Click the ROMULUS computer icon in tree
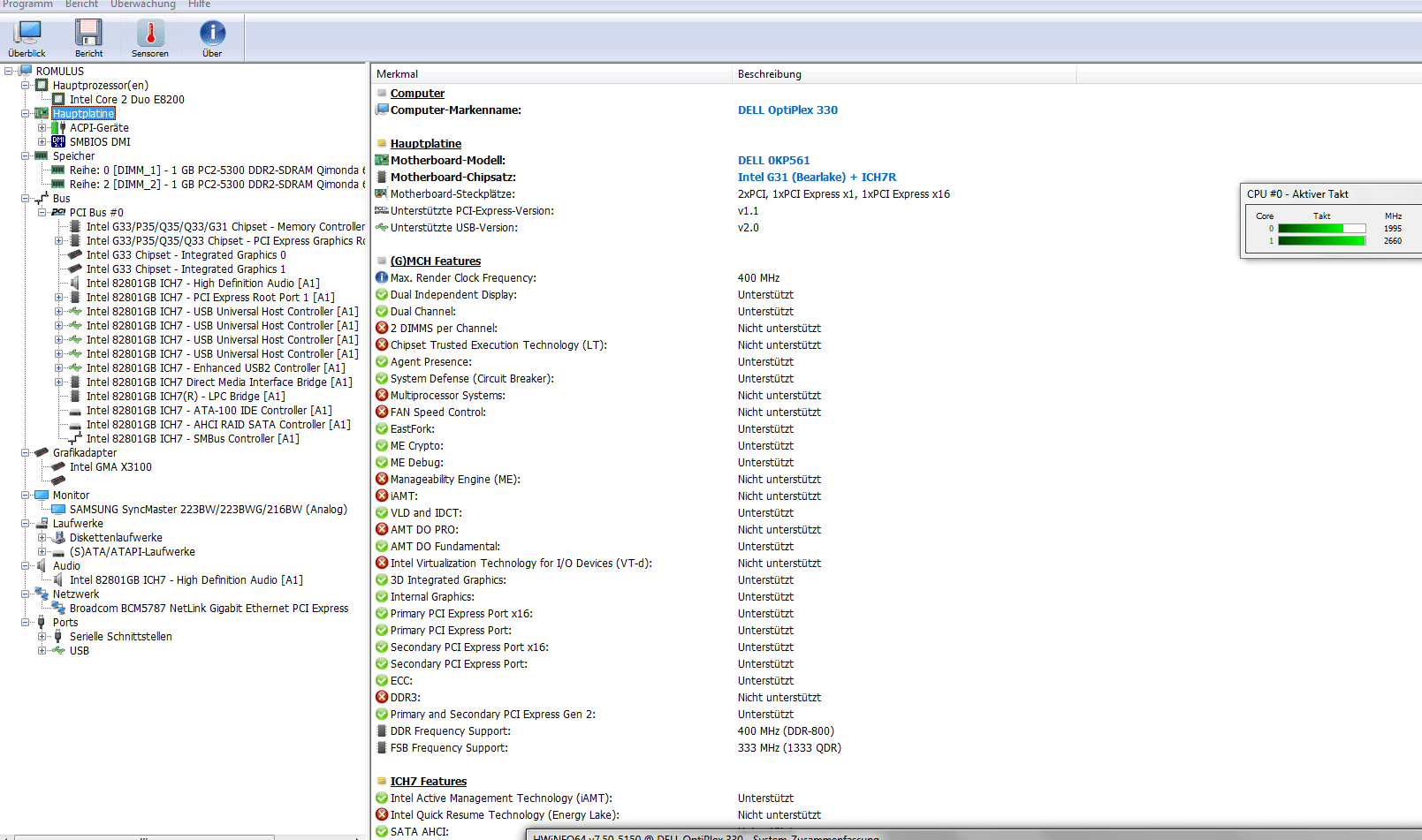The width and height of the screenshot is (1422, 840). point(26,71)
